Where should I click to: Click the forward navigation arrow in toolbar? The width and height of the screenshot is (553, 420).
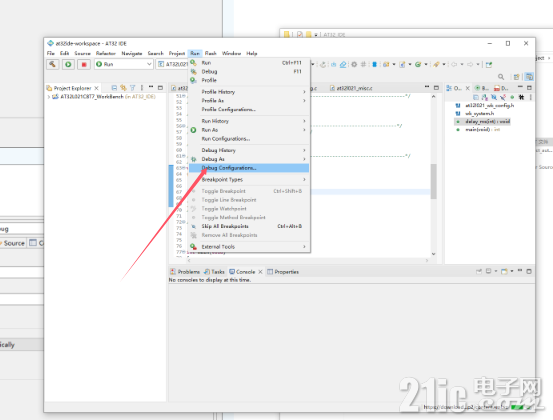[x=470, y=64]
